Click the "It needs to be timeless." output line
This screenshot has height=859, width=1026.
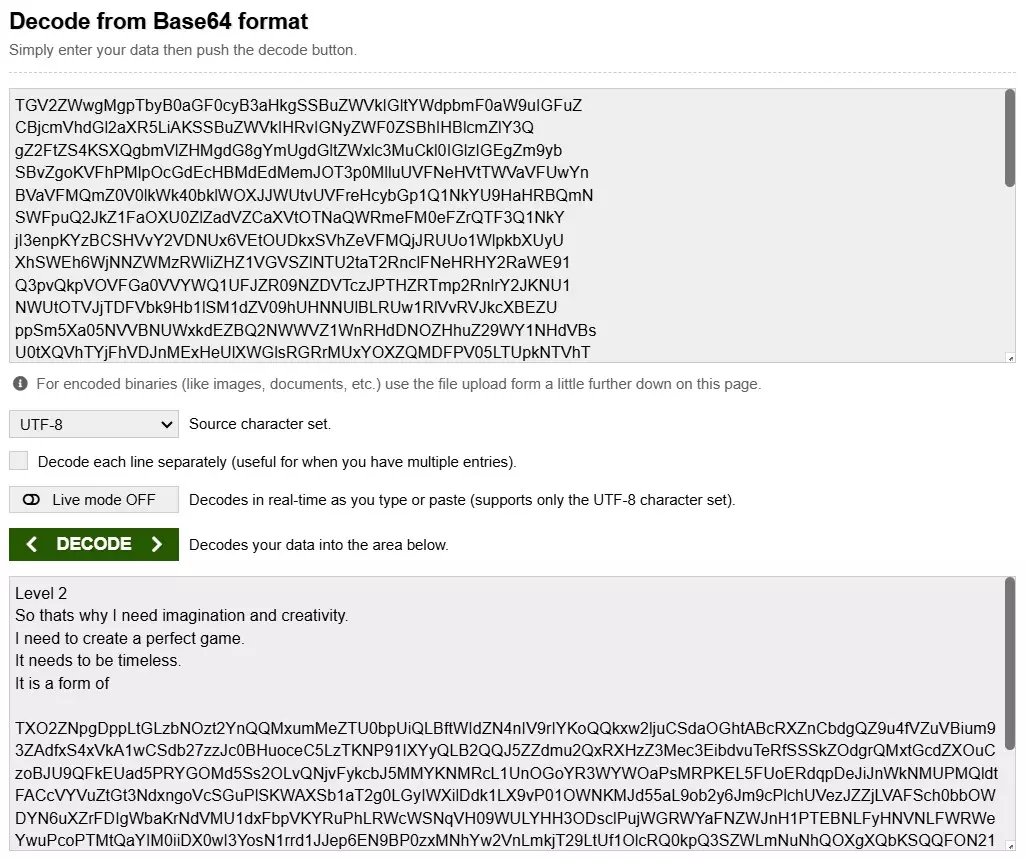(98, 661)
